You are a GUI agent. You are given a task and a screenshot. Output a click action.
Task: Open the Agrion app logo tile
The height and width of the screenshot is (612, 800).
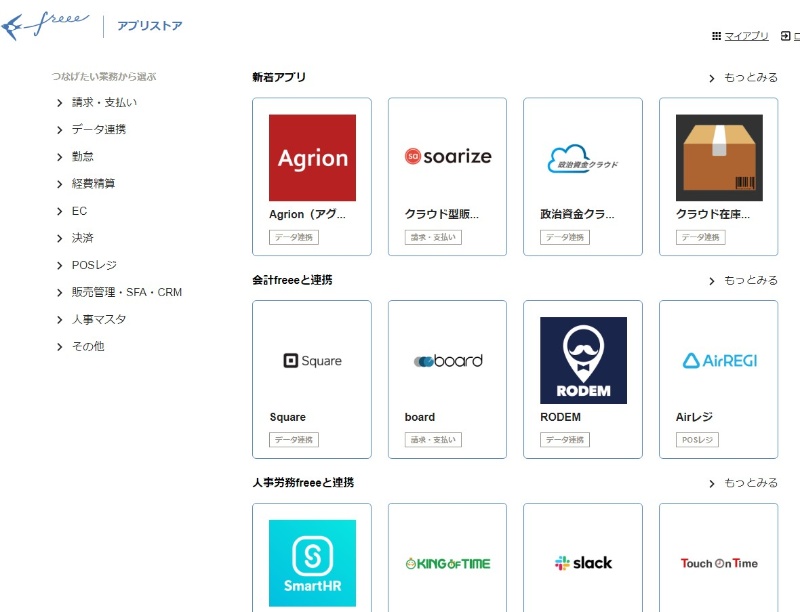coord(312,158)
